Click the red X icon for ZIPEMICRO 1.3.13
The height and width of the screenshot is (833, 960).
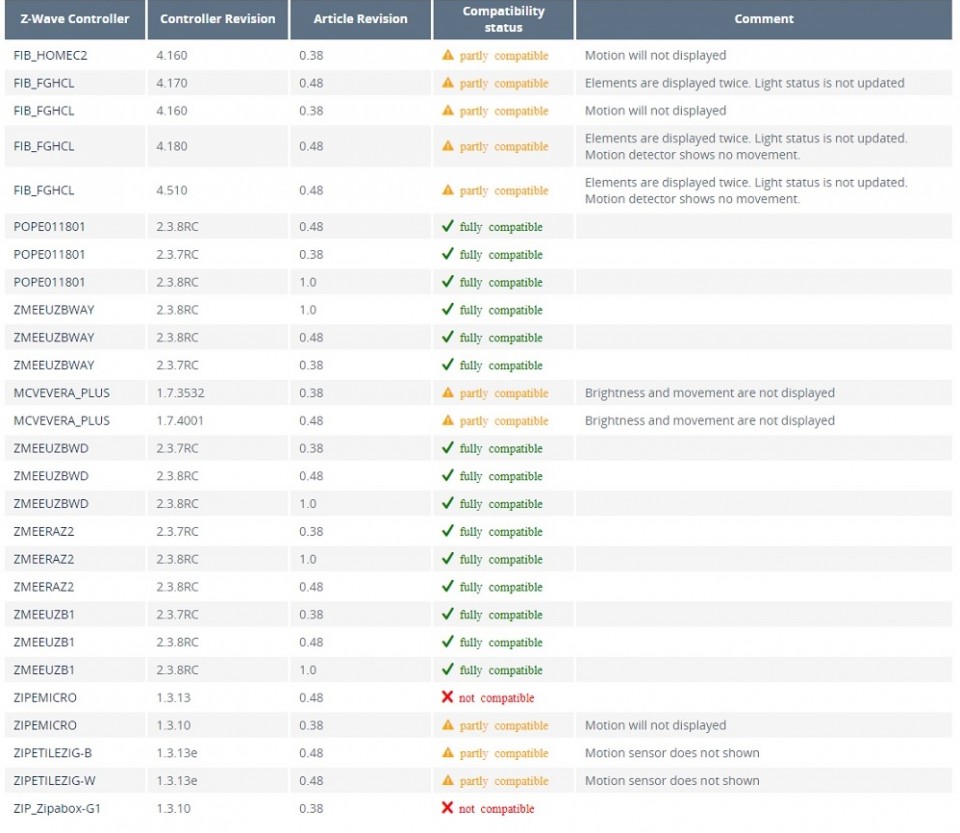448,697
